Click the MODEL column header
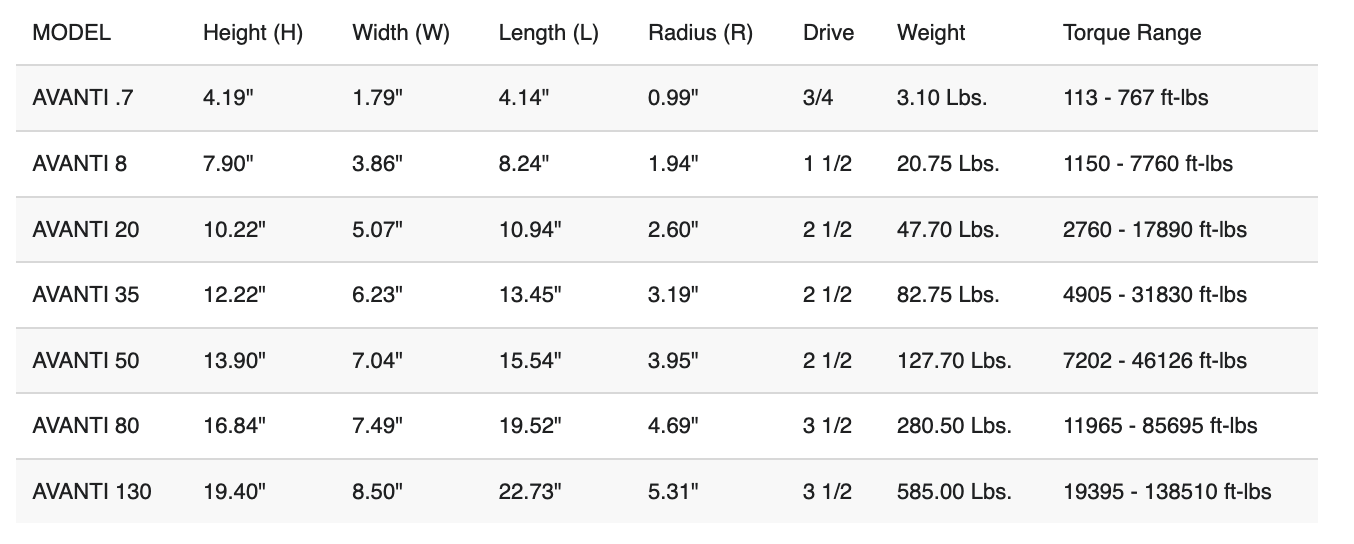The width and height of the screenshot is (1354, 544). pyautogui.click(x=71, y=33)
